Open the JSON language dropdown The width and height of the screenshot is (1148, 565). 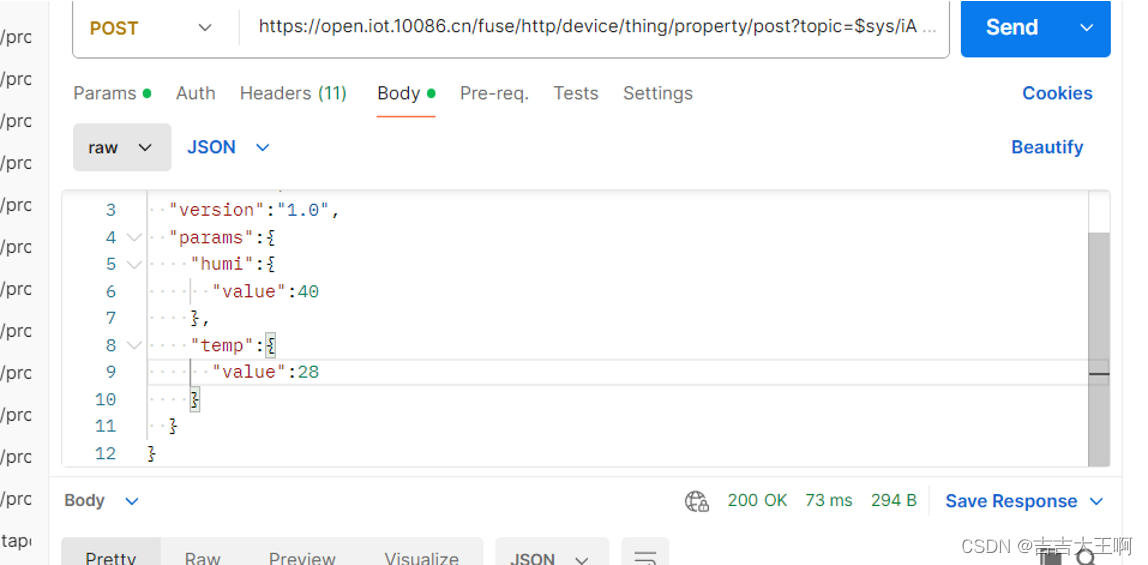(228, 147)
